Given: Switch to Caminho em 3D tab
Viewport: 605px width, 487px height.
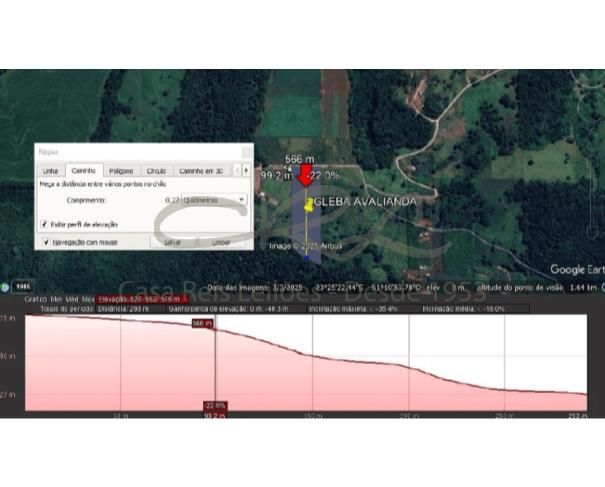Looking at the screenshot, I should pos(201,171).
